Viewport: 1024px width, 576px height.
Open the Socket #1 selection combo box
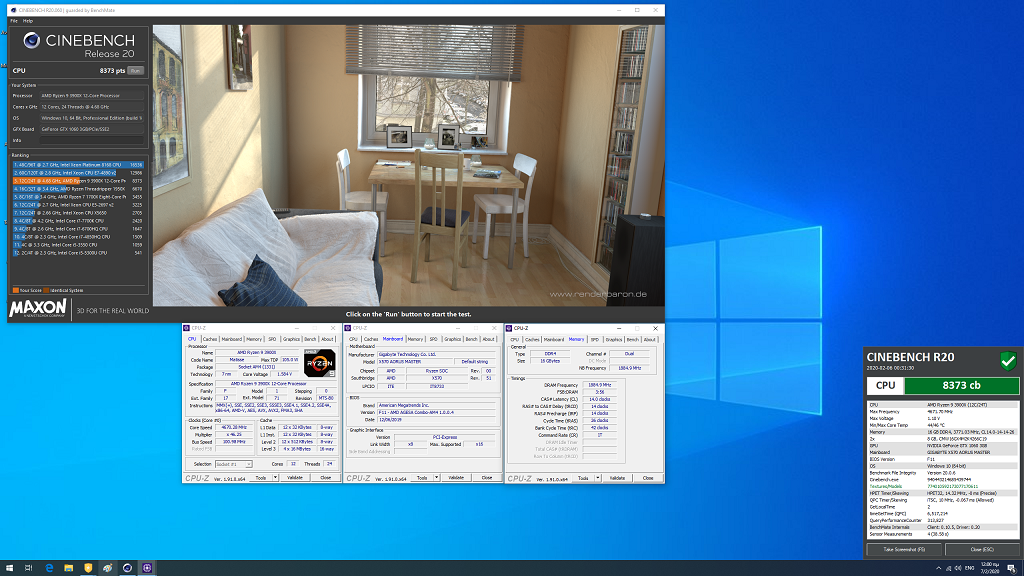coord(233,464)
